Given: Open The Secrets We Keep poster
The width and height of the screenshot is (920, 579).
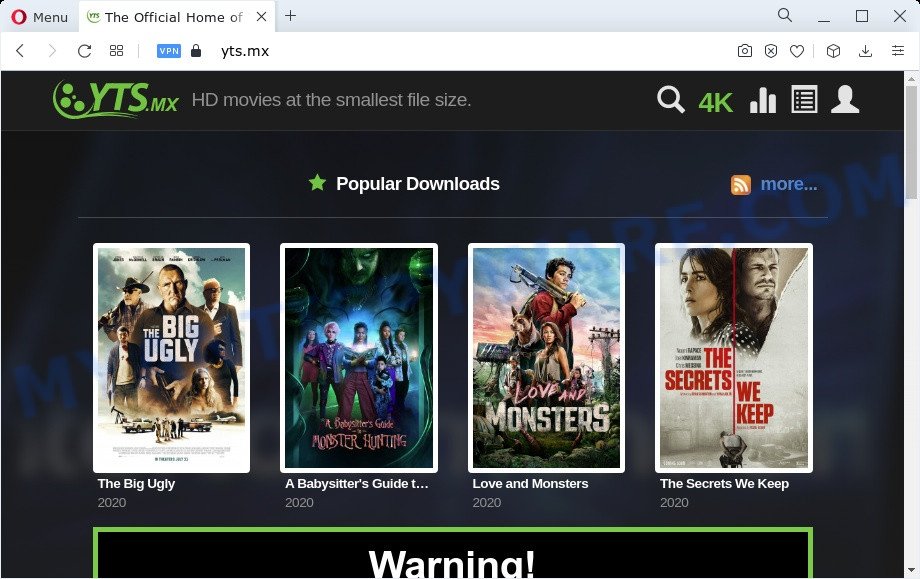Looking at the screenshot, I should 734,358.
